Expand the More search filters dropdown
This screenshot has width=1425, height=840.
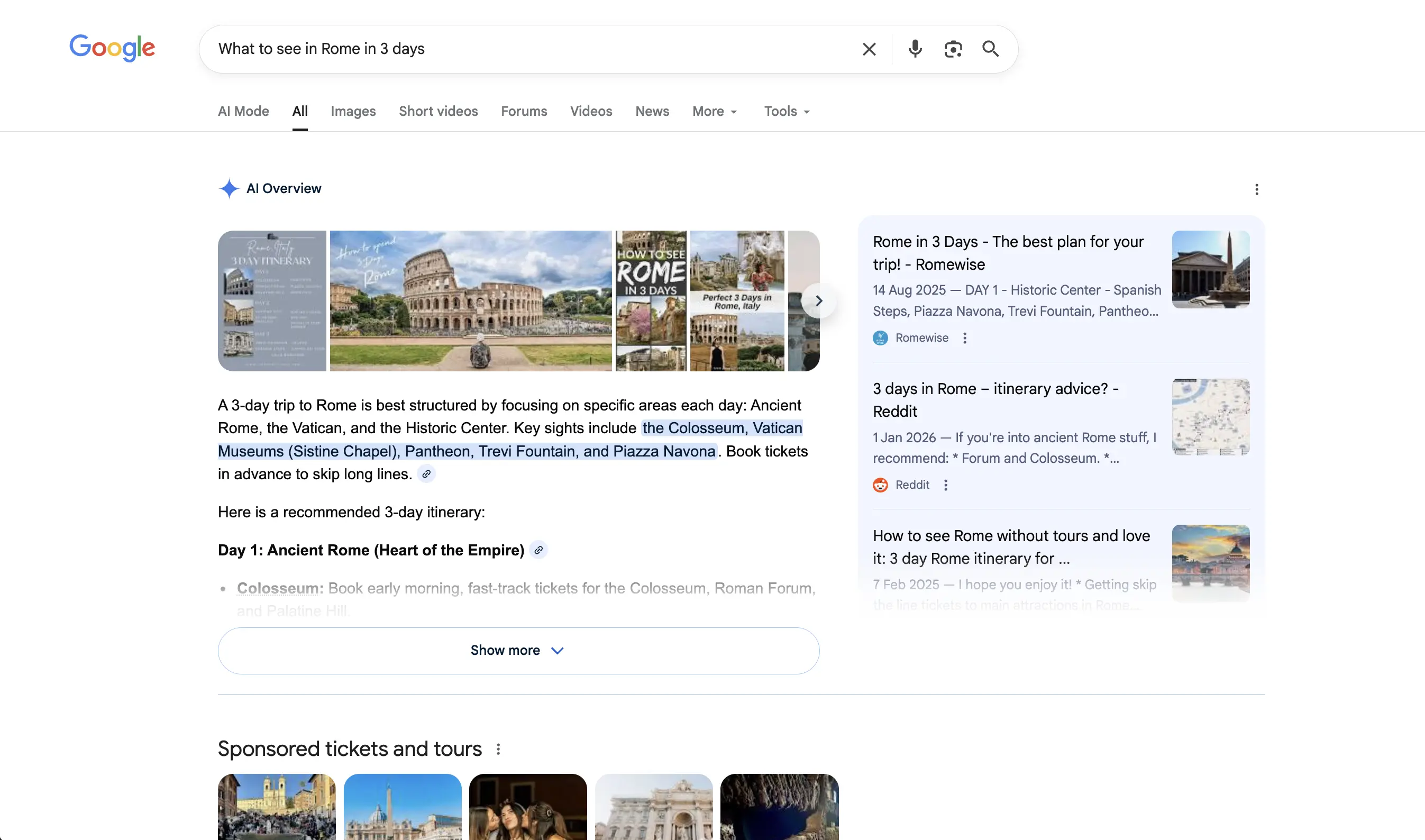coord(714,112)
